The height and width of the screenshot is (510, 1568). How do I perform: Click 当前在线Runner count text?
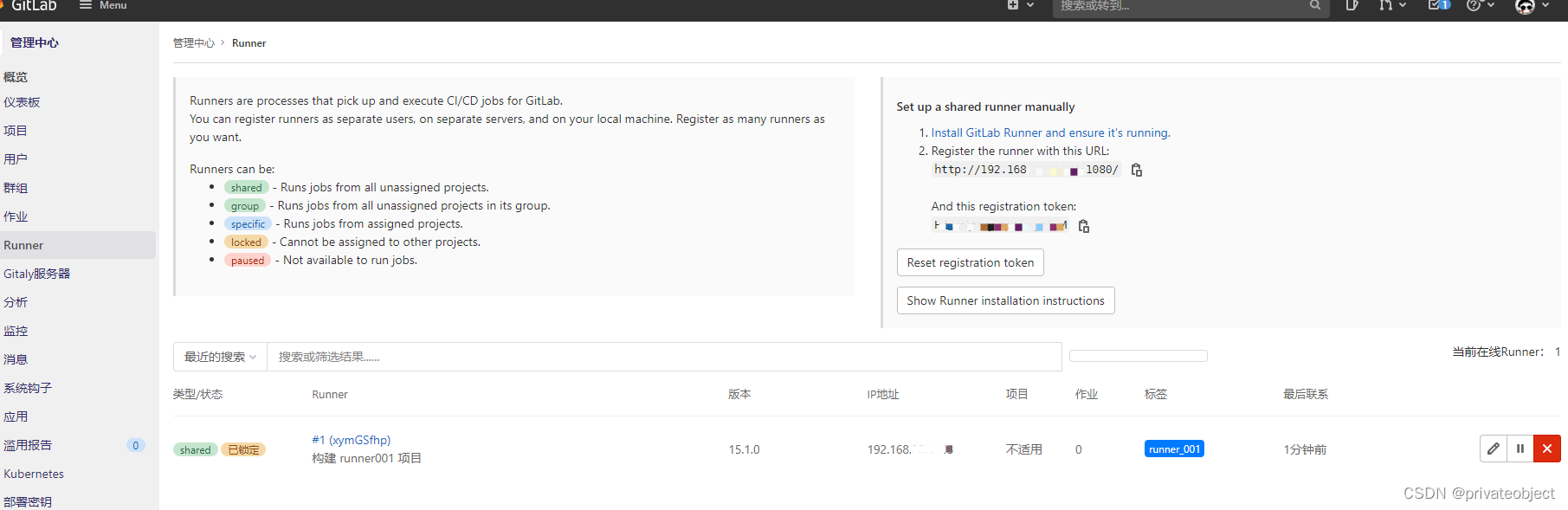1507,352
